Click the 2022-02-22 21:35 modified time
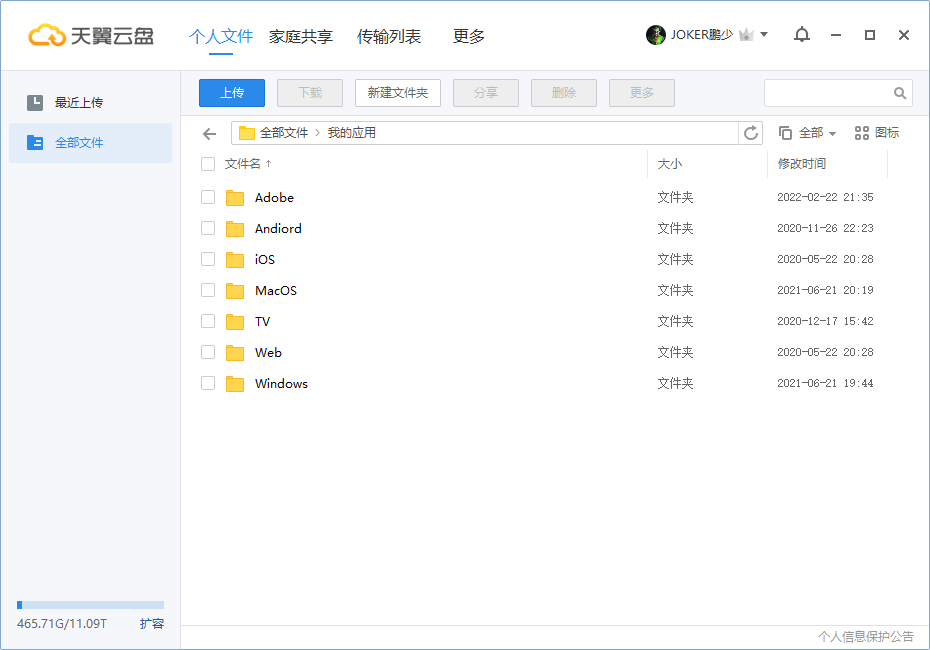Viewport: 930px width, 650px height. (x=825, y=197)
